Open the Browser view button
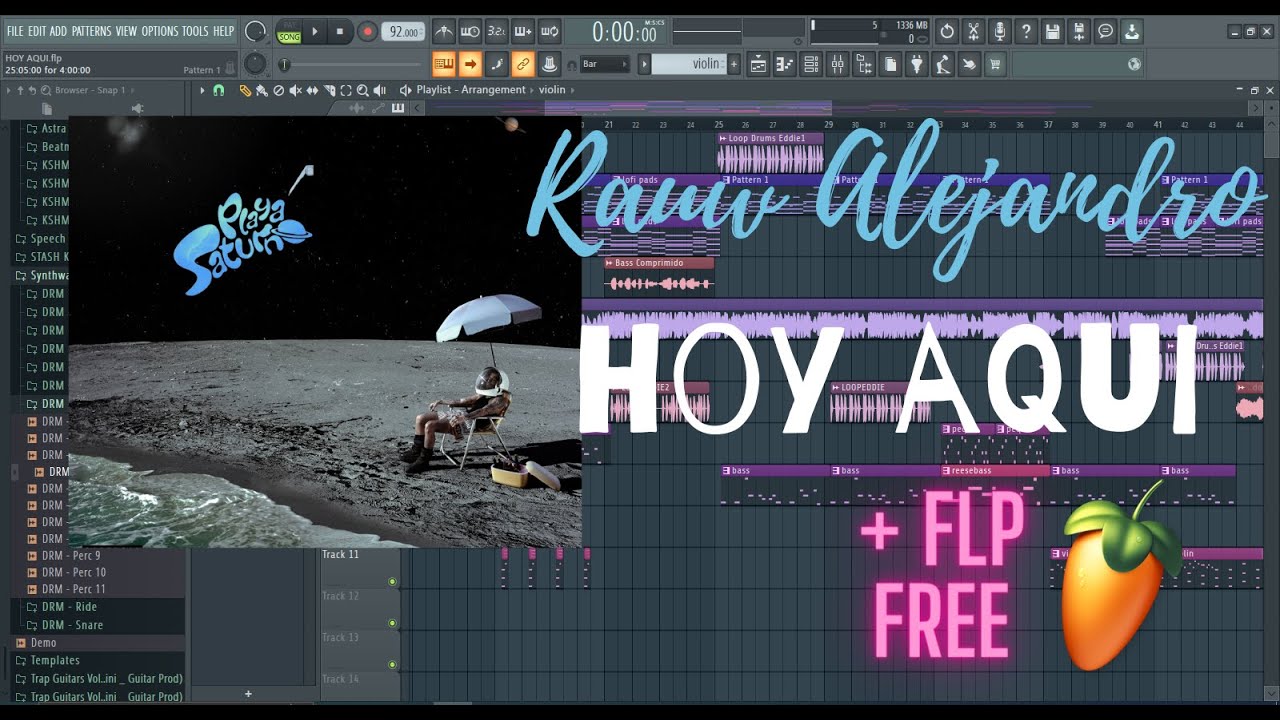1280x720 pixels. point(864,65)
